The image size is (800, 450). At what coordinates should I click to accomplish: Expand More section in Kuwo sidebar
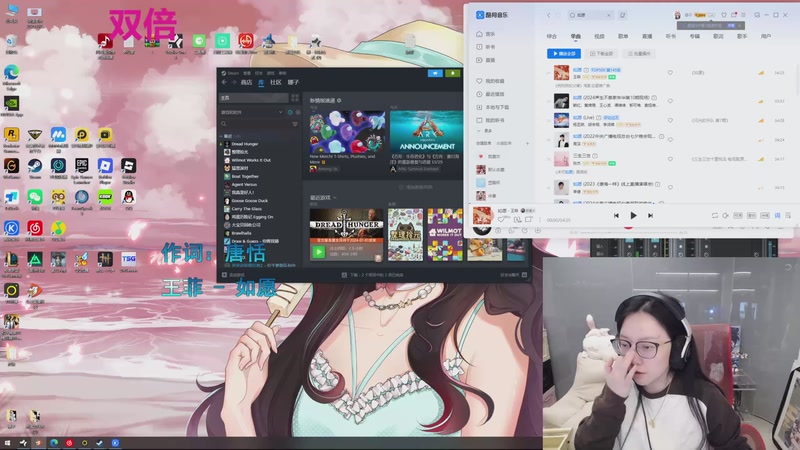[485, 131]
